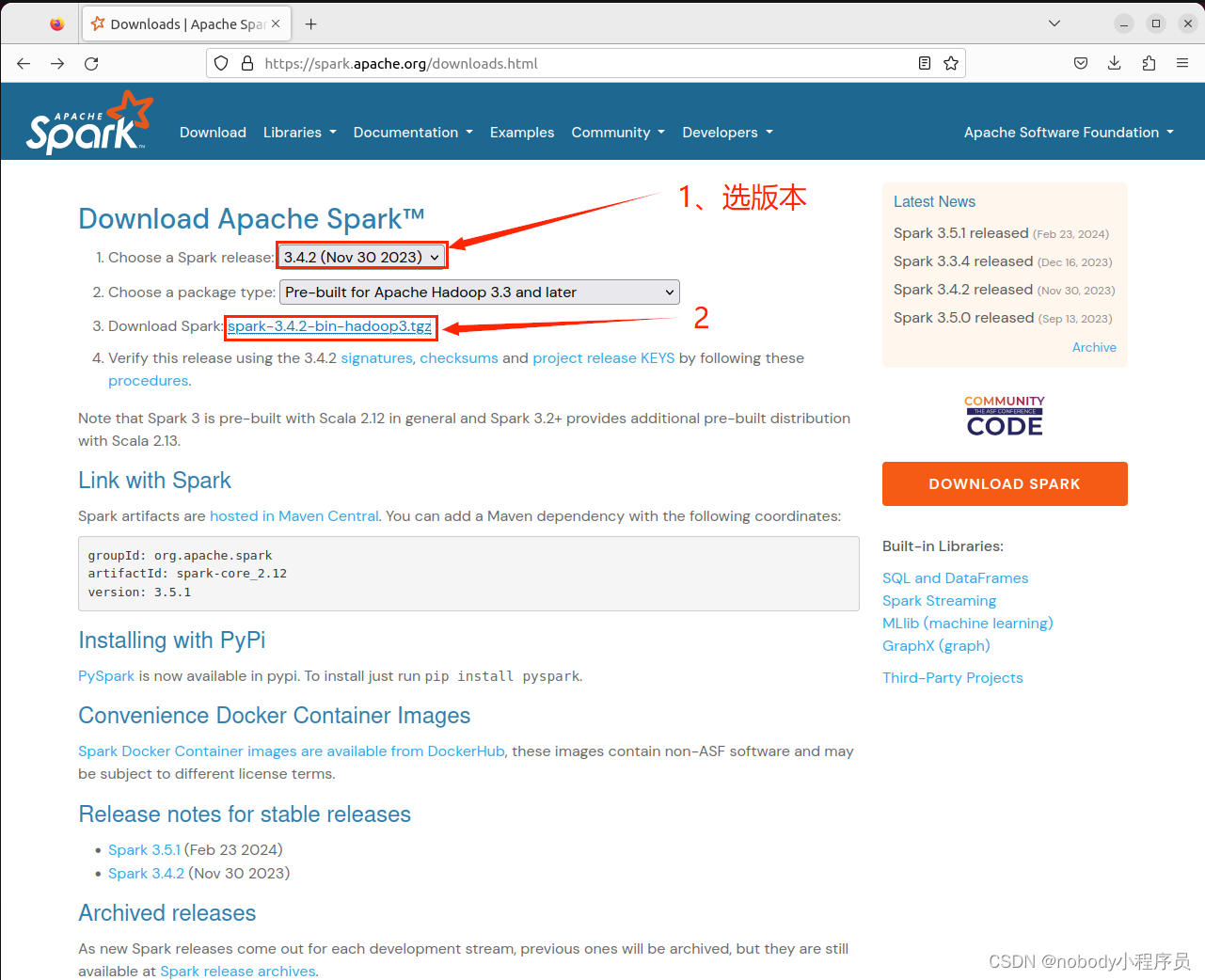Maximize the Firefox window
Viewport: 1205px width, 980px height.
(1156, 24)
